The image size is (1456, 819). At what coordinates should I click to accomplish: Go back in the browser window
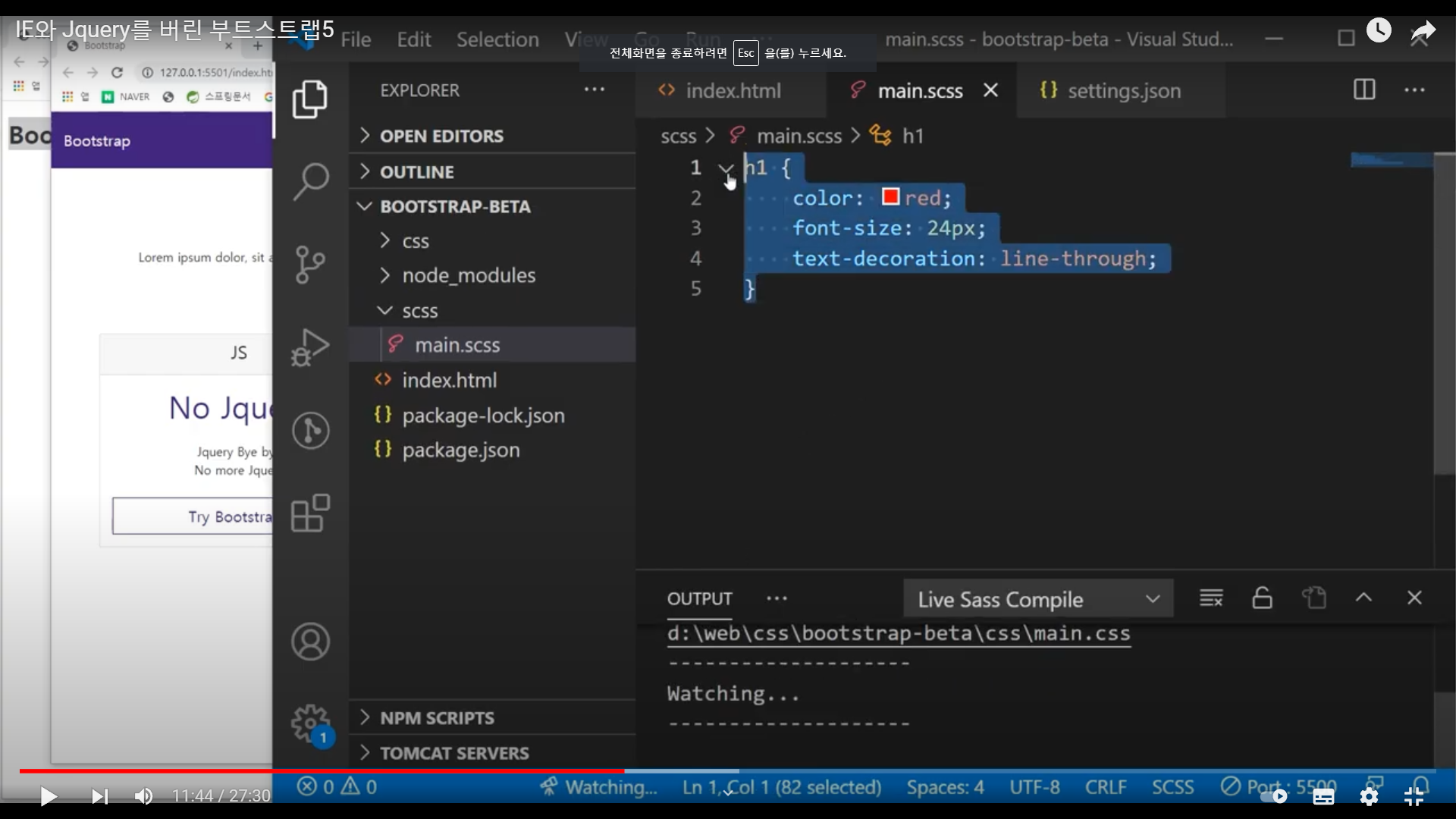pos(68,72)
